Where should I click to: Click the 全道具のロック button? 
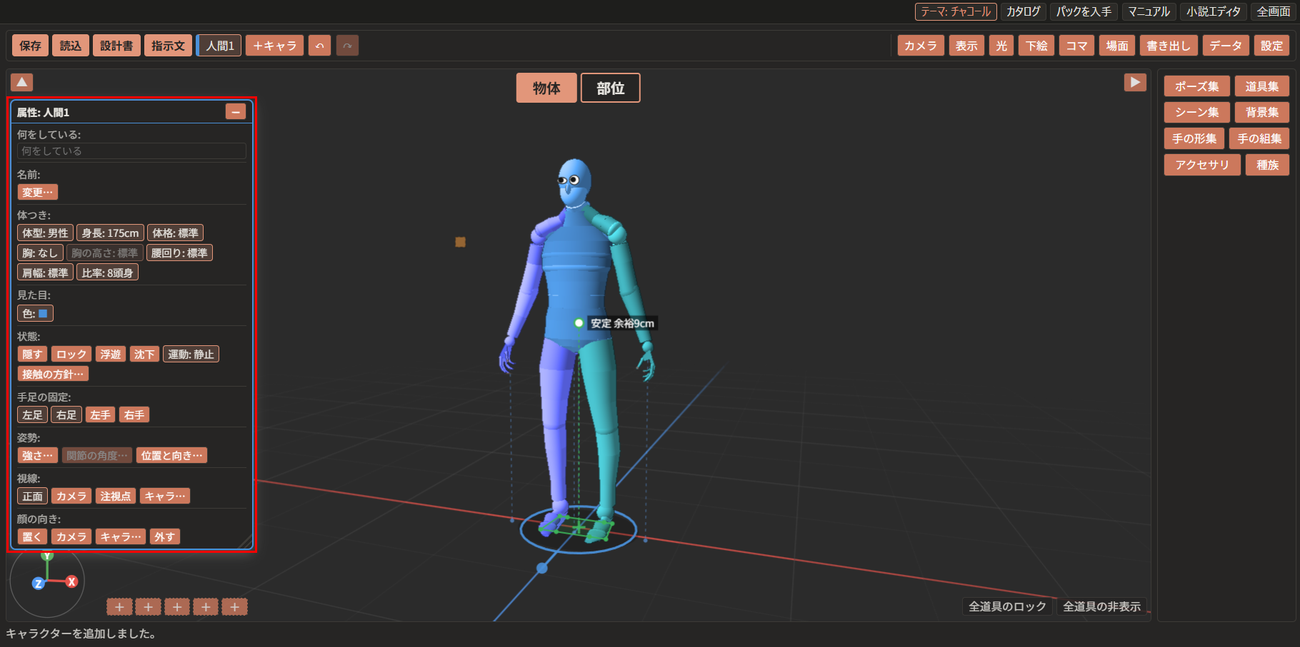(x=1007, y=606)
